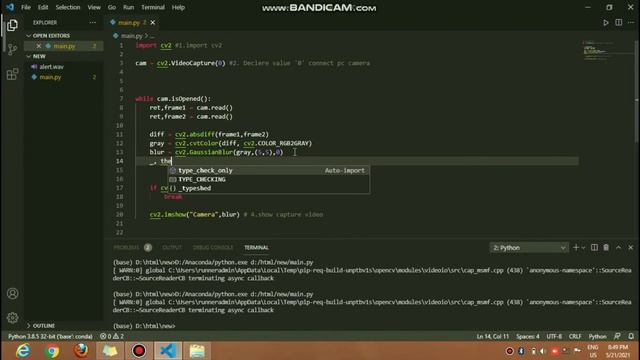
Task: Open the feedback icon in status bar
Action: click(618, 336)
